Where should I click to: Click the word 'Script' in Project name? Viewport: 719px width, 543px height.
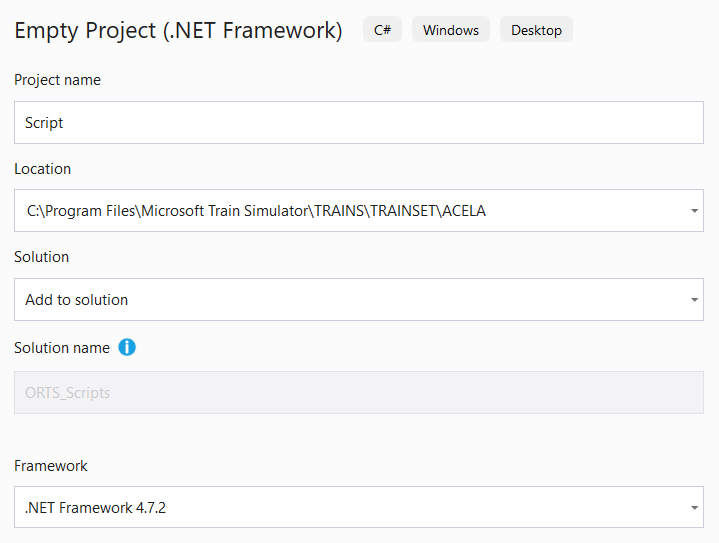(44, 123)
